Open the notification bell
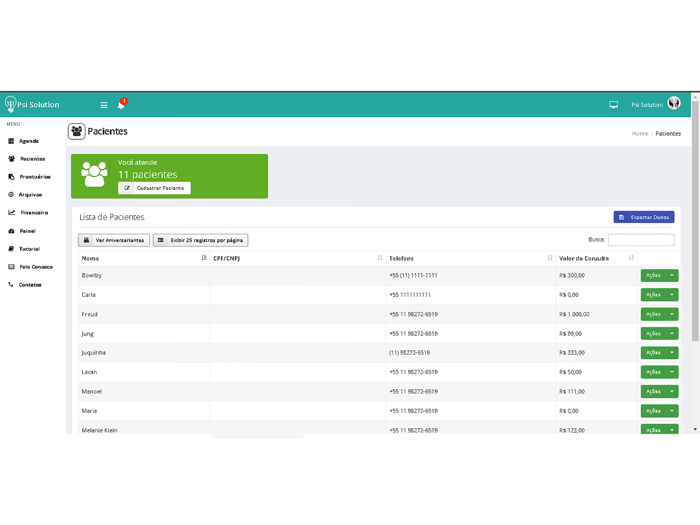Screen dimensions: 700x525 (121, 104)
